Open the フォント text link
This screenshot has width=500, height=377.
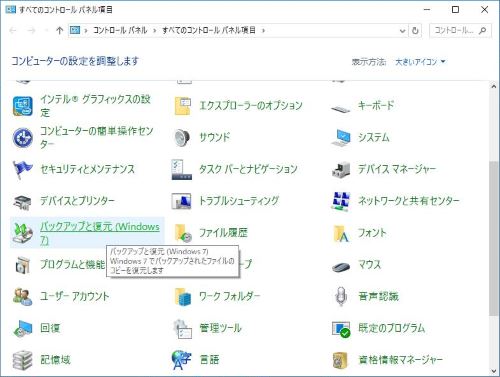(372, 233)
